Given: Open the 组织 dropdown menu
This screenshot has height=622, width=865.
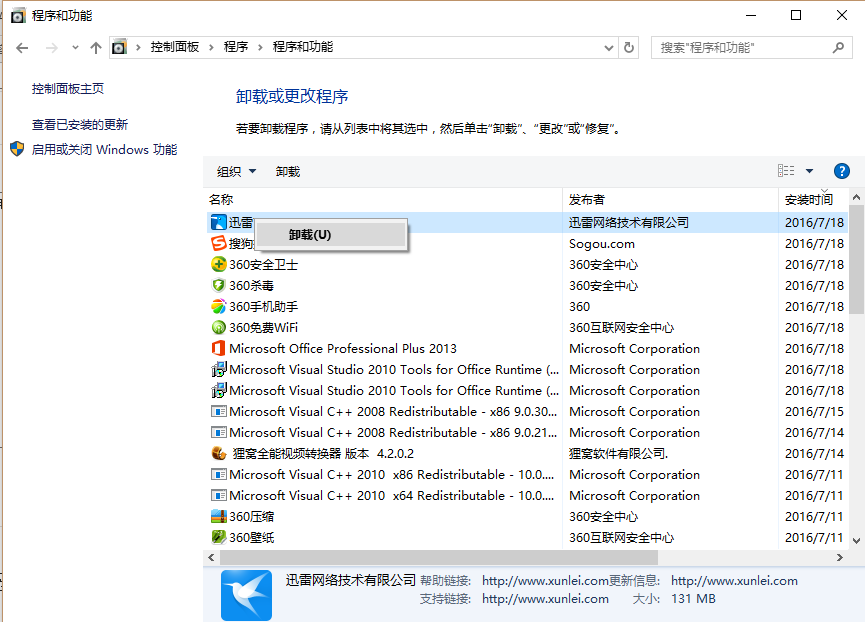Looking at the screenshot, I should 236,171.
